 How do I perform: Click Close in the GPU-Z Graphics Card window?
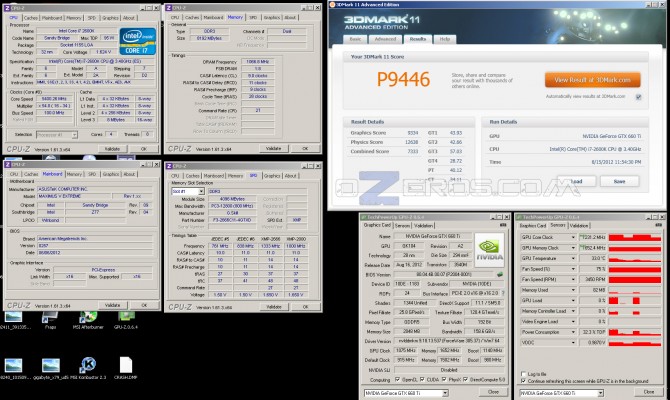[x=493, y=392]
